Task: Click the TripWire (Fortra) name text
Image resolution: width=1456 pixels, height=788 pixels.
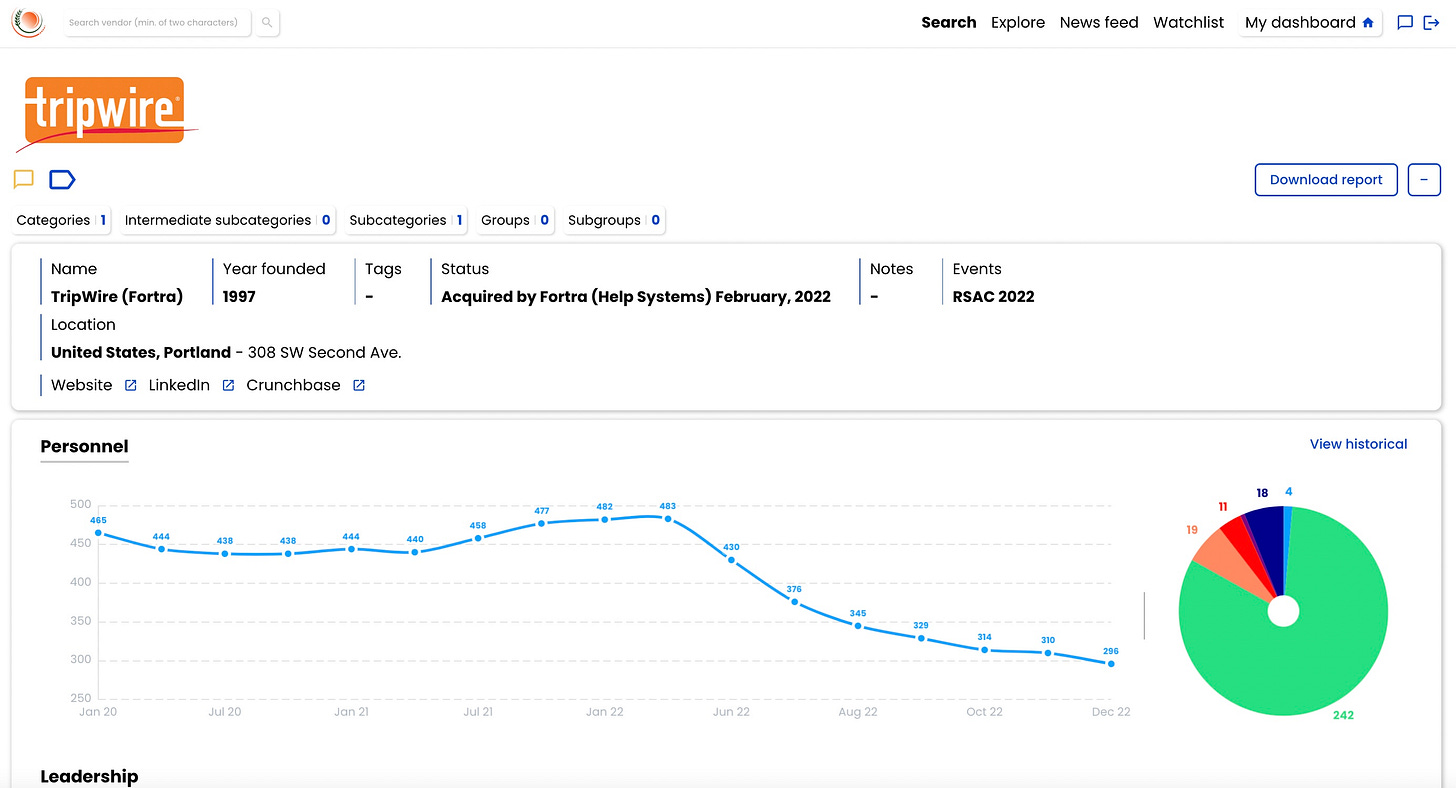Action: 117,296
